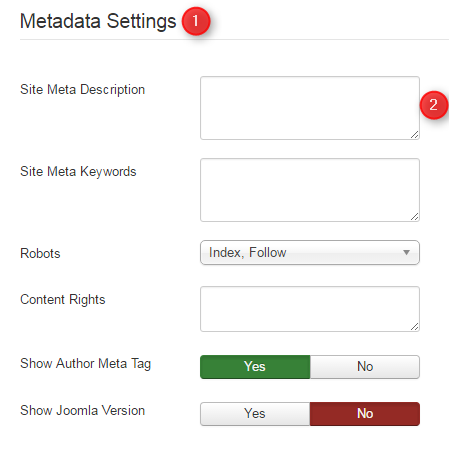Image resolution: width=449 pixels, height=450 pixels.
Task: Click the Show Joomla Version label
Action: tap(82, 410)
